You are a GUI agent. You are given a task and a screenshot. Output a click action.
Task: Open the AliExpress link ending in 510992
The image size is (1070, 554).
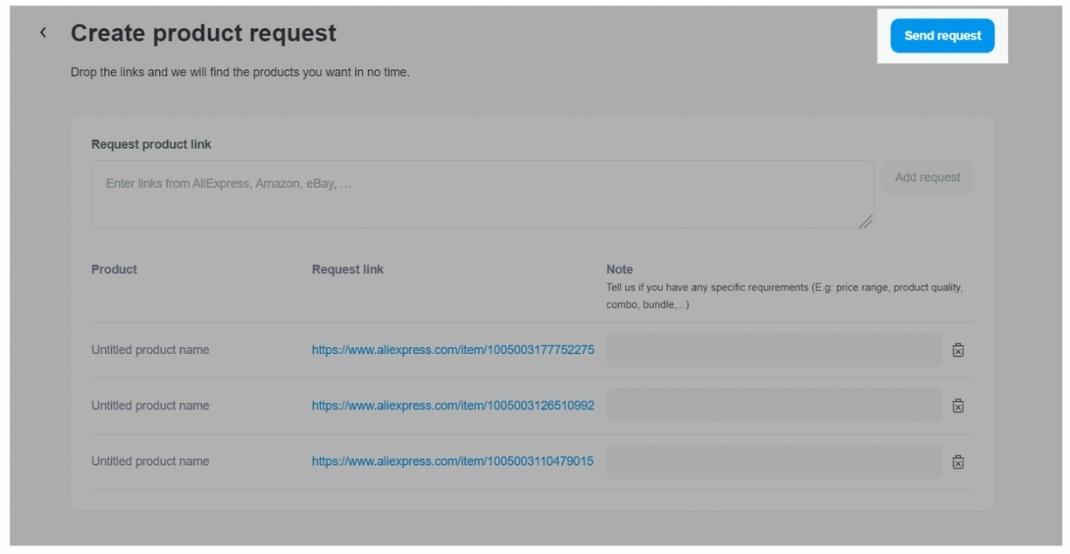coord(452,406)
